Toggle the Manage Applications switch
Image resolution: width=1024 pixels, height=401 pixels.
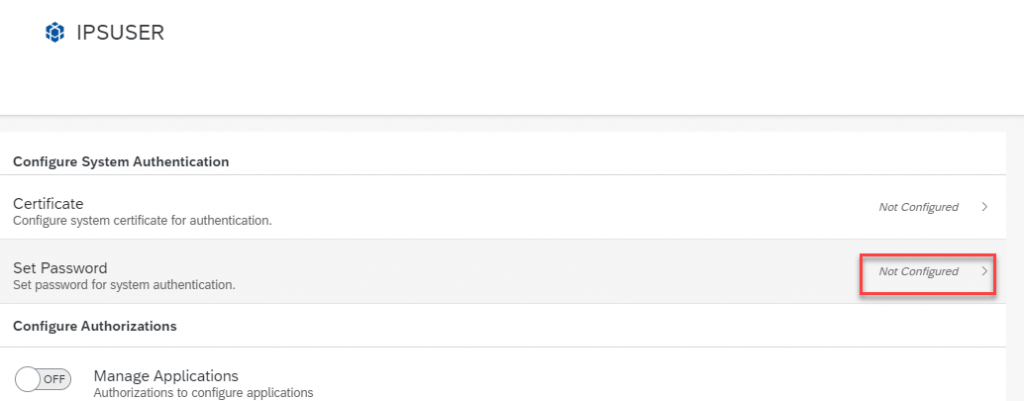pos(42,379)
